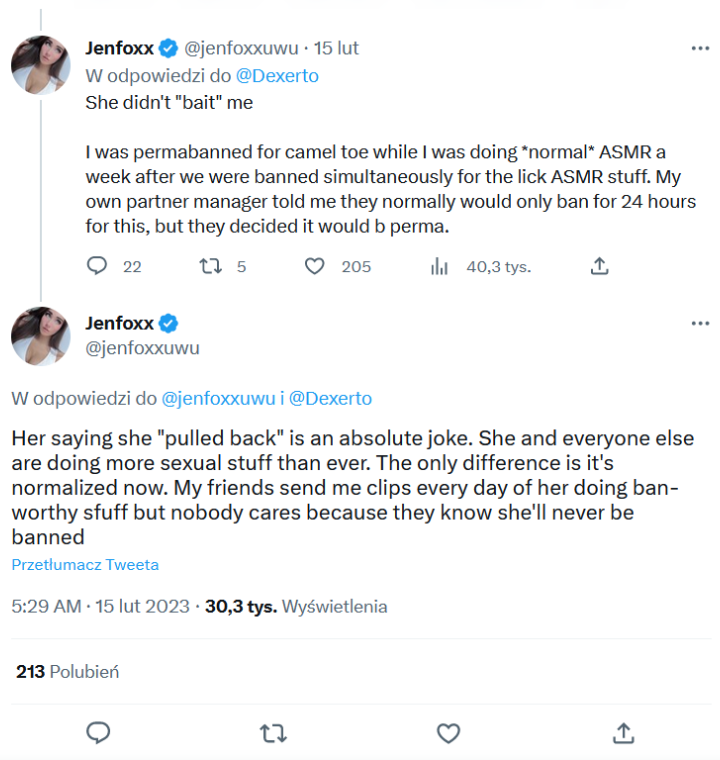Screen dimensions: 720x760
Task: Reply to the main tweet at bottom
Action: [98, 733]
